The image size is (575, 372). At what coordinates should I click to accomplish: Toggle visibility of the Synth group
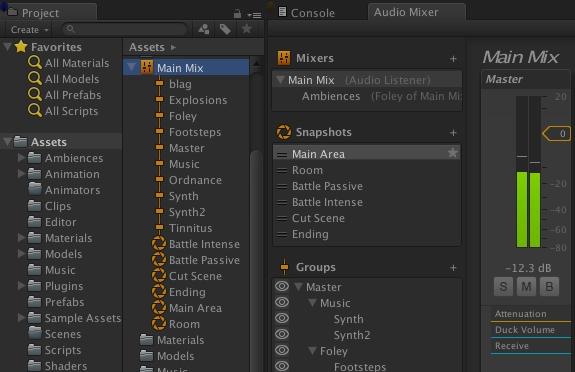point(282,318)
